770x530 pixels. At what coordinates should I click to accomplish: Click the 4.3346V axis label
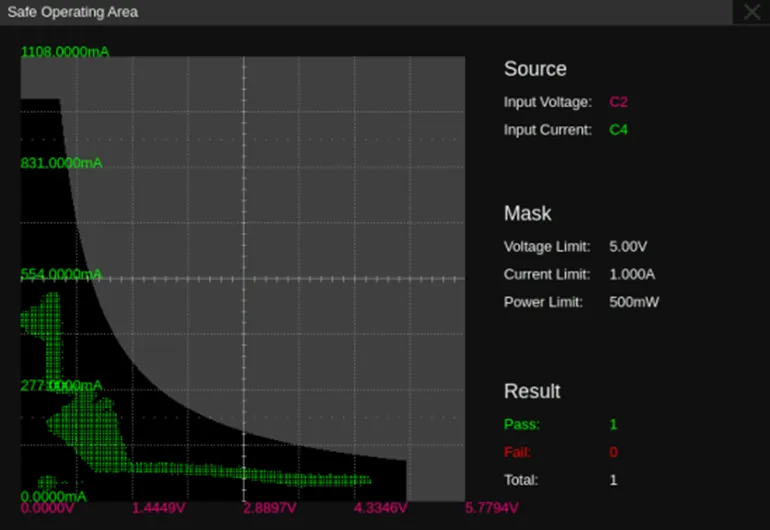(x=381, y=508)
